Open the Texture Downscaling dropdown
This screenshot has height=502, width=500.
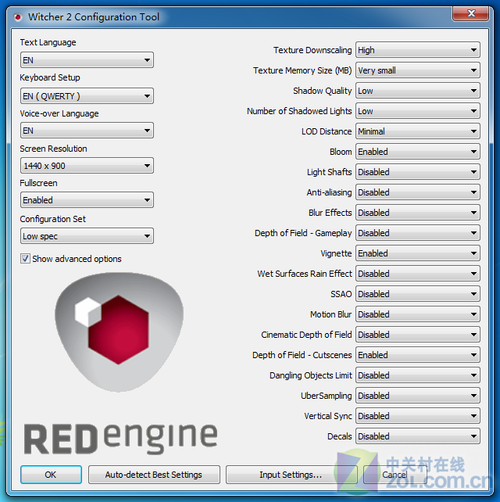pyautogui.click(x=418, y=50)
